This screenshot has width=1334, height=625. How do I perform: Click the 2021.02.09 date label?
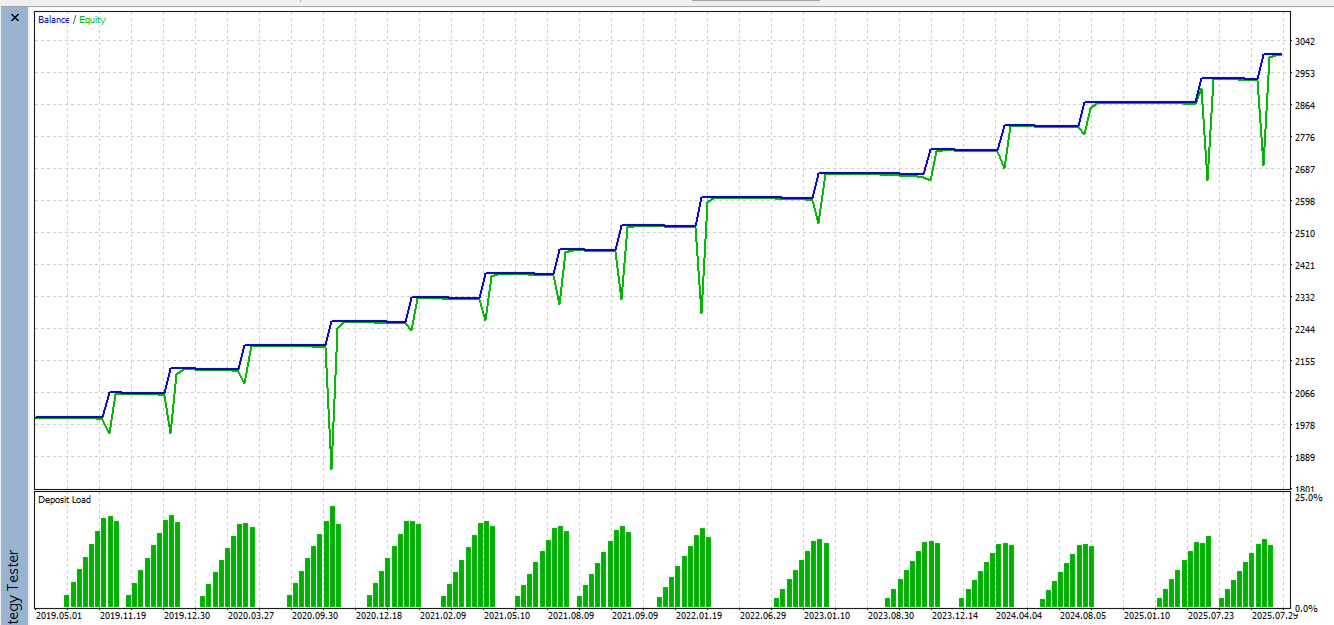coord(444,616)
